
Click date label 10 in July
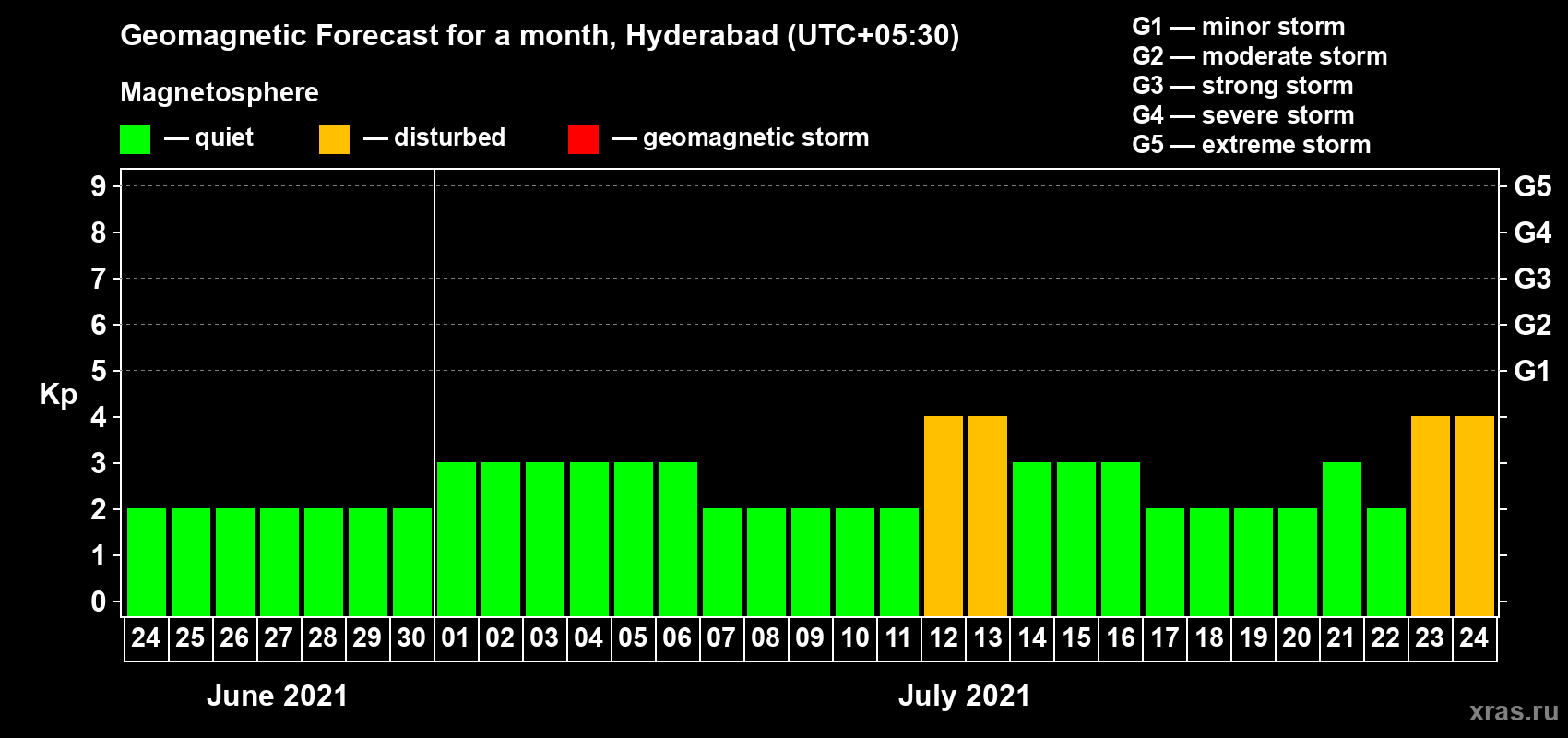(854, 638)
